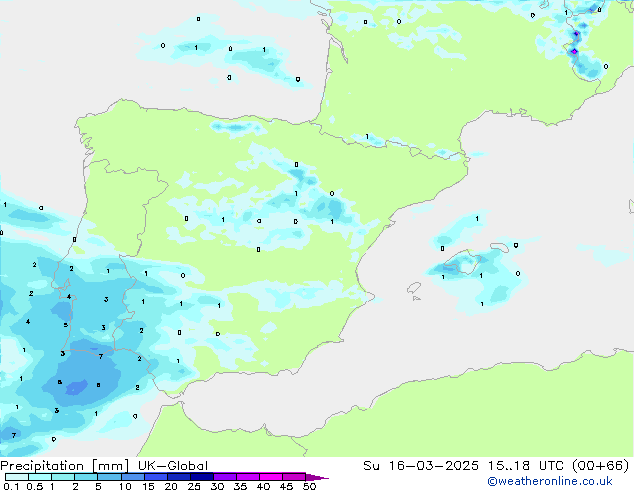Select the 0.5–1 mm legend color box
The width and height of the screenshot is (634, 490).
40,477
